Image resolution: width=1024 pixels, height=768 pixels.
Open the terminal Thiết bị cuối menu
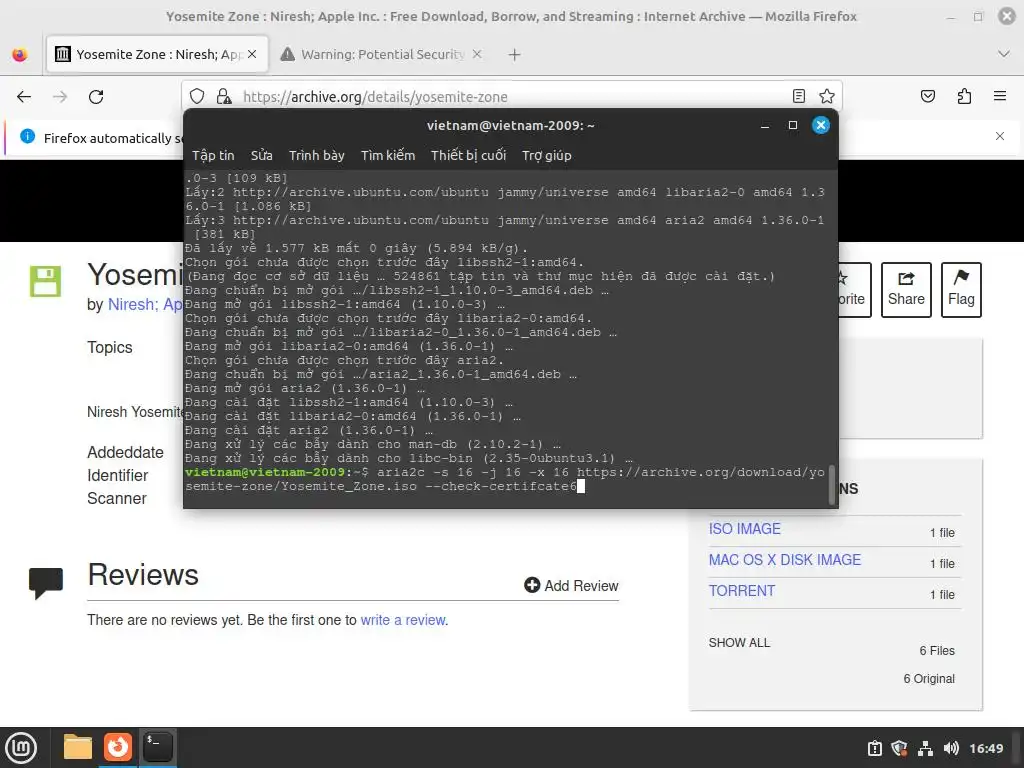coord(468,155)
